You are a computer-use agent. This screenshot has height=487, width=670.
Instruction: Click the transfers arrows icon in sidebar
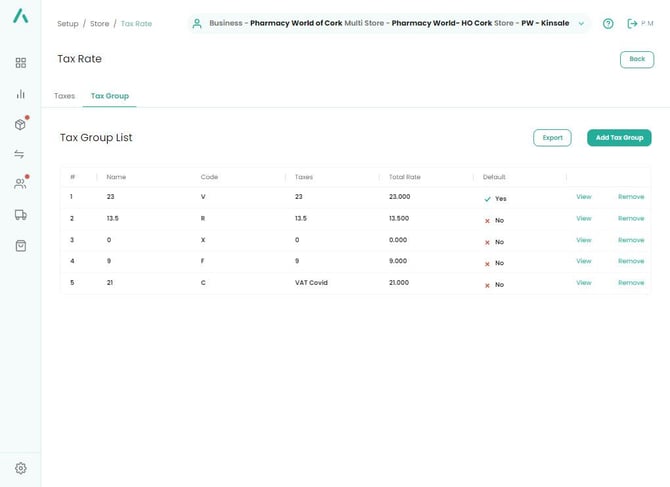(x=20, y=154)
